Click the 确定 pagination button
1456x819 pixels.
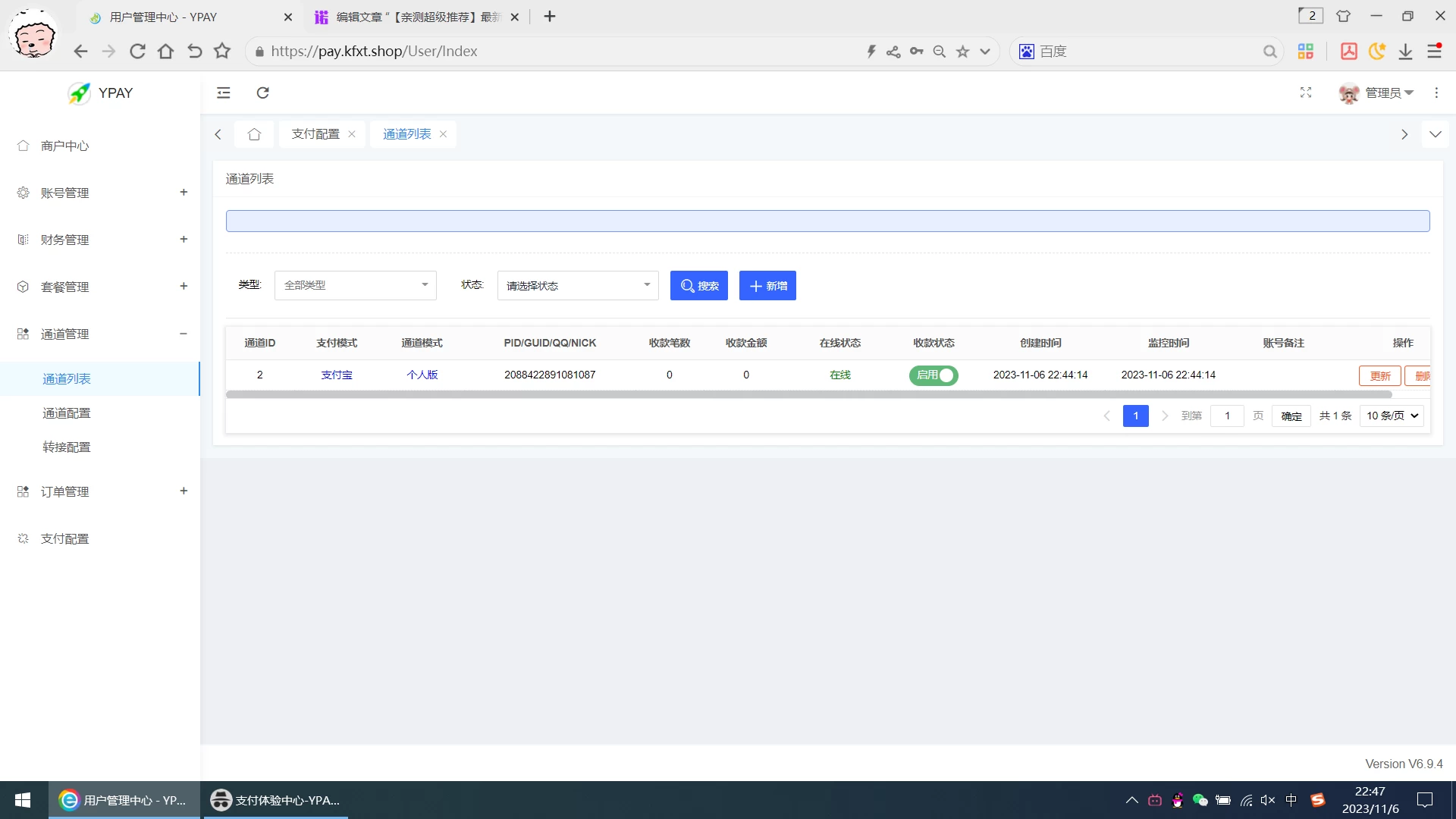pyautogui.click(x=1291, y=416)
